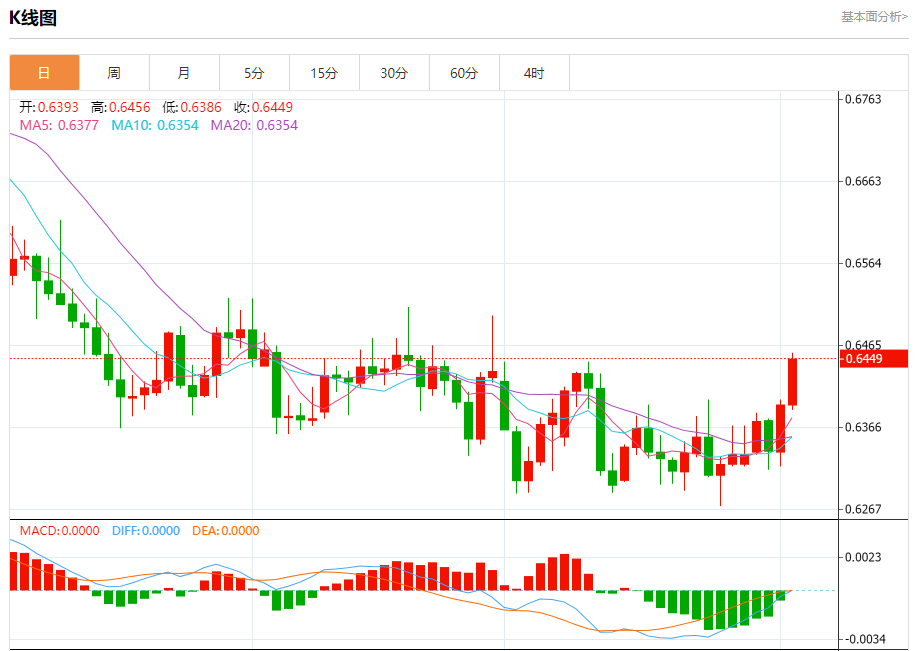Click the 高:0.6456 high value
This screenshot has height=651, width=915.
[x=121, y=107]
